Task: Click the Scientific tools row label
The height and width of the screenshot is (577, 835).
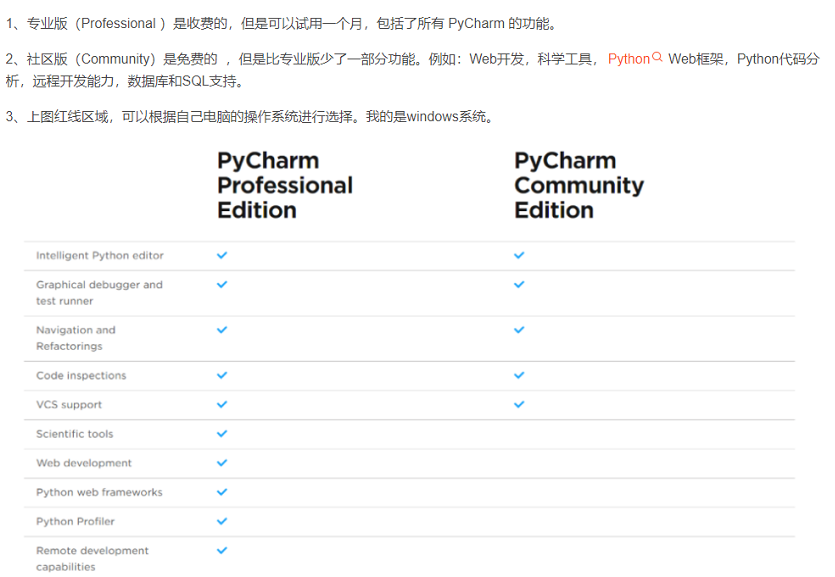Action: [x=75, y=434]
